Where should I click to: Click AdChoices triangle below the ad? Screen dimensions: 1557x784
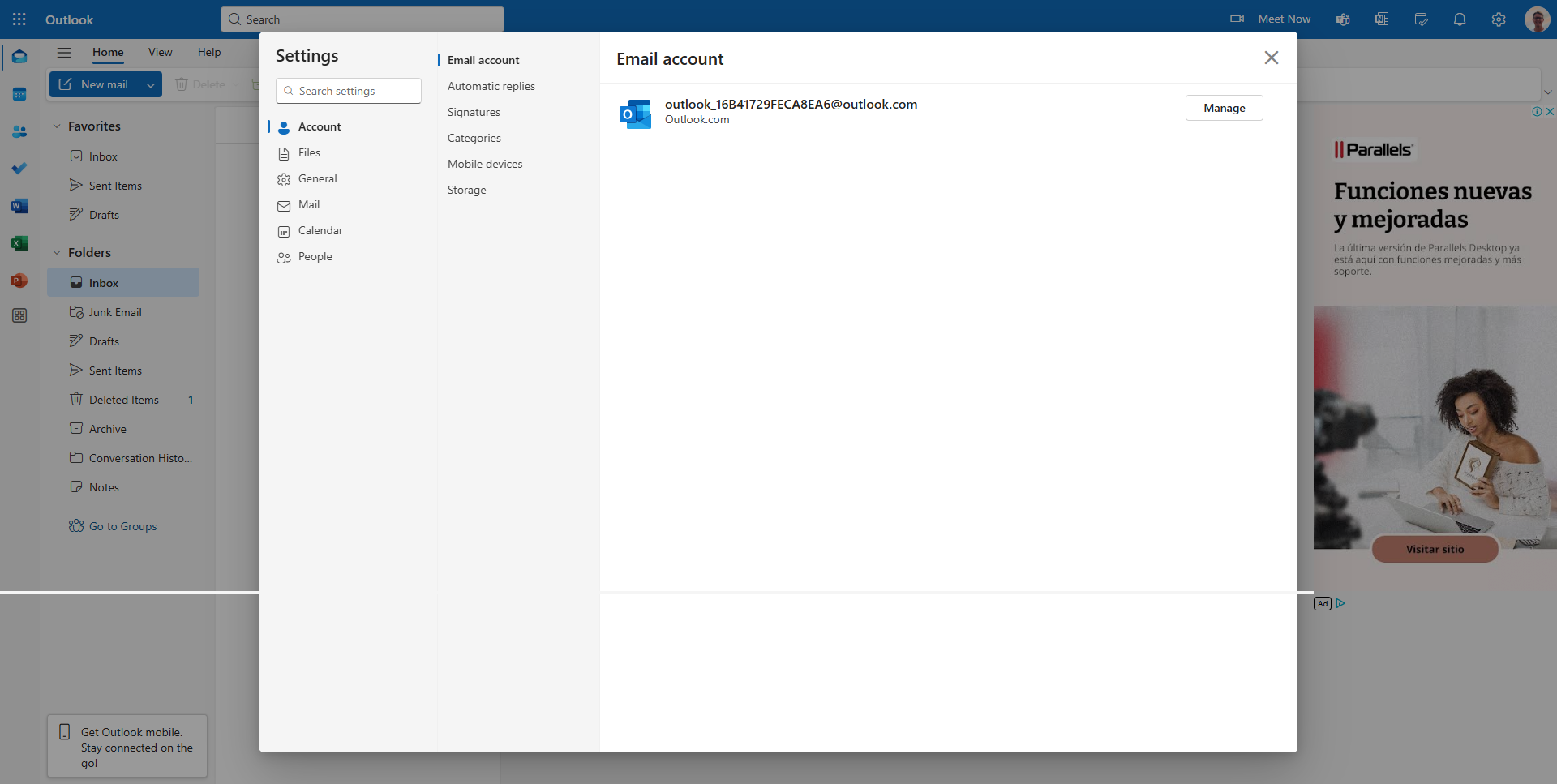tap(1340, 603)
